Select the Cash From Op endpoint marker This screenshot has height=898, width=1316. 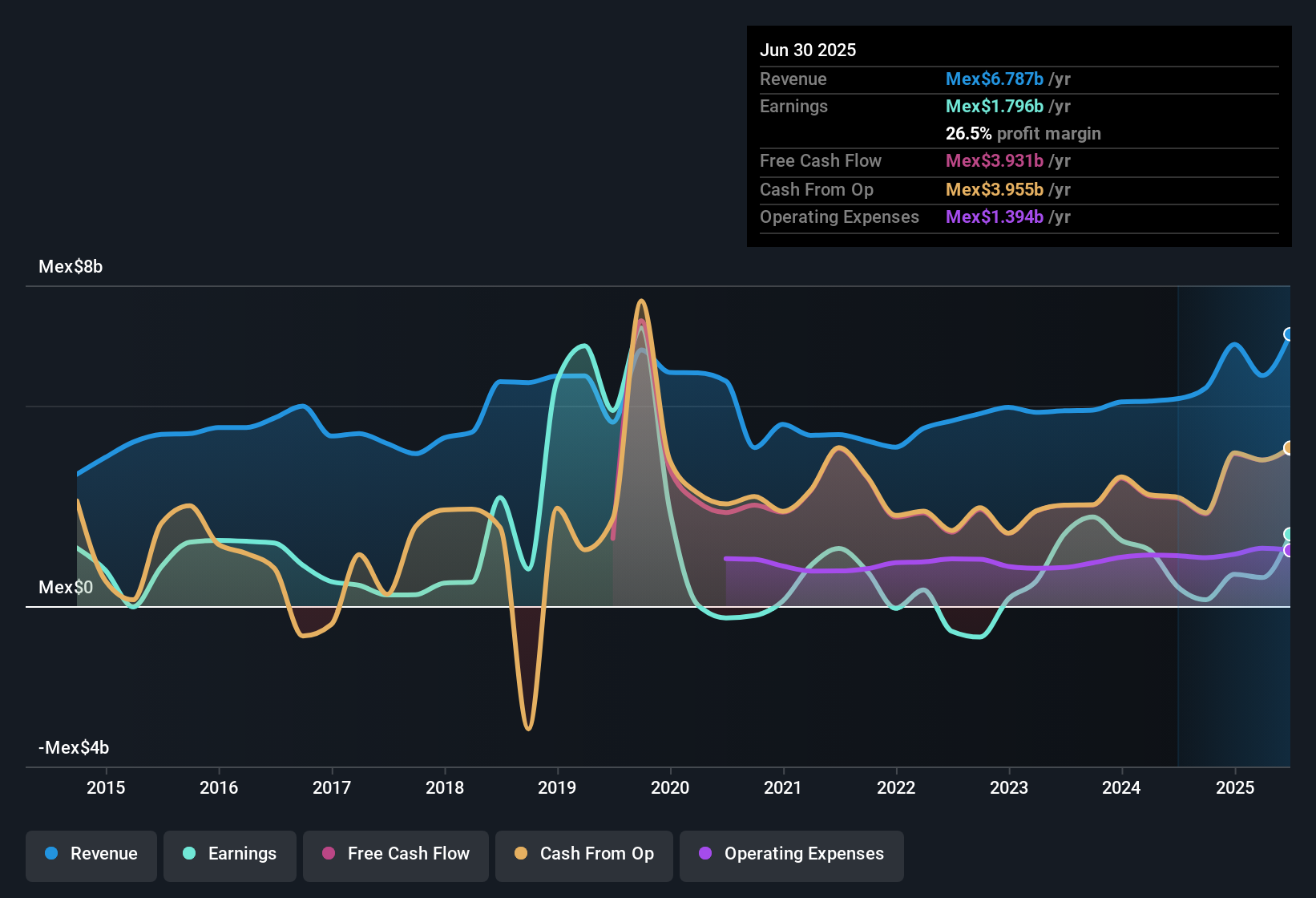pos(1289,447)
